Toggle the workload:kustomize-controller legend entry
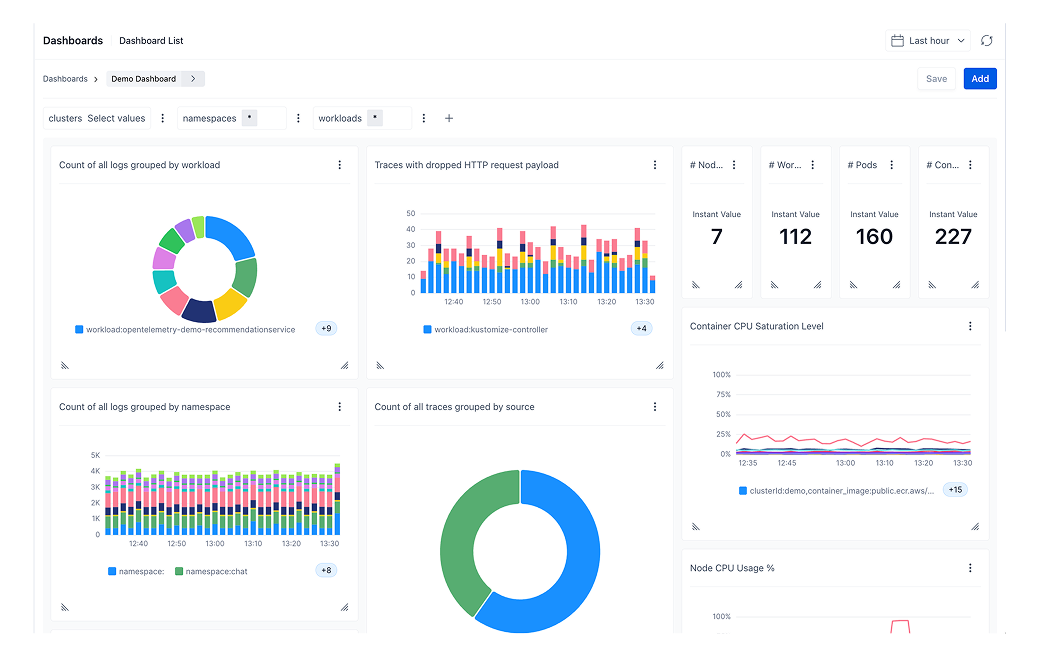Viewport: 1040px width, 657px height. point(486,329)
